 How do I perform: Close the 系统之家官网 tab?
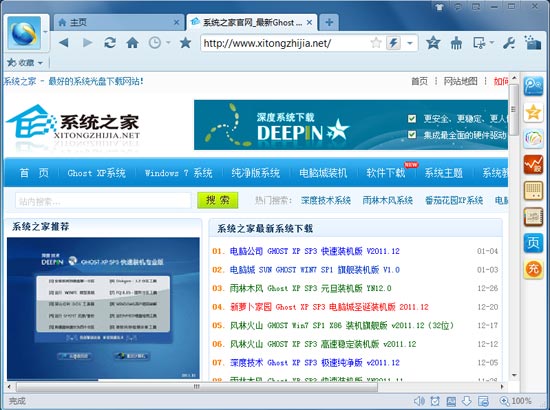[309, 22]
